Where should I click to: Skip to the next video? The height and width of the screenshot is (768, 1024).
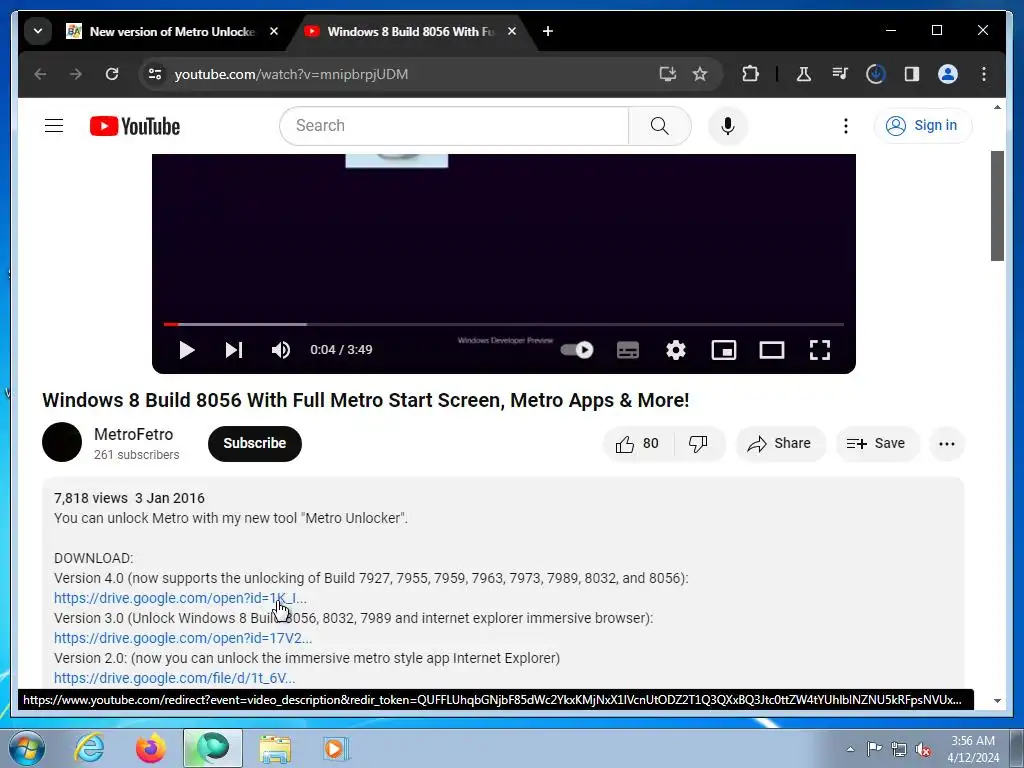[234, 350]
